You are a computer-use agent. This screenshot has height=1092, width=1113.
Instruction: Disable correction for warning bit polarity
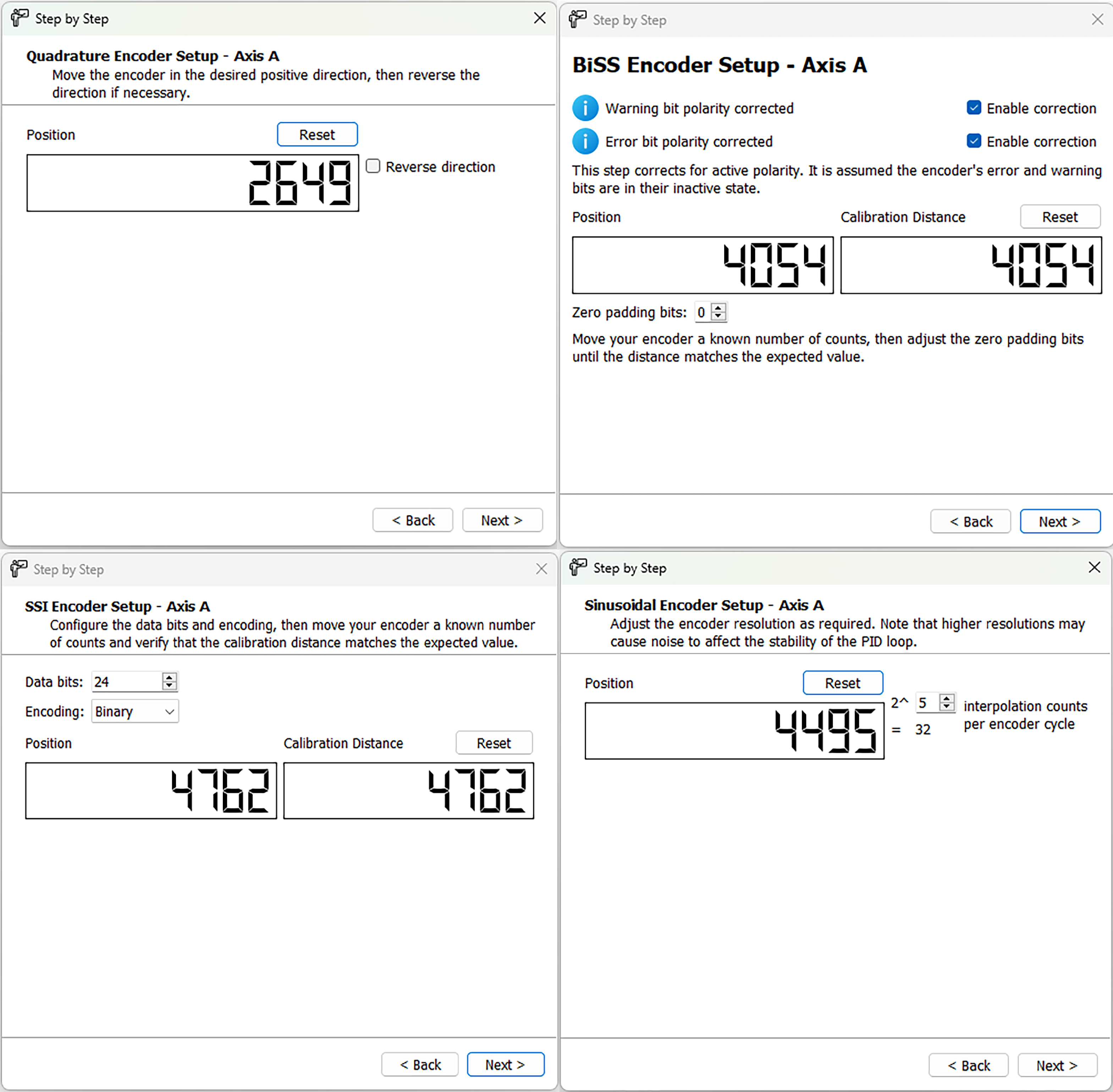click(x=974, y=107)
